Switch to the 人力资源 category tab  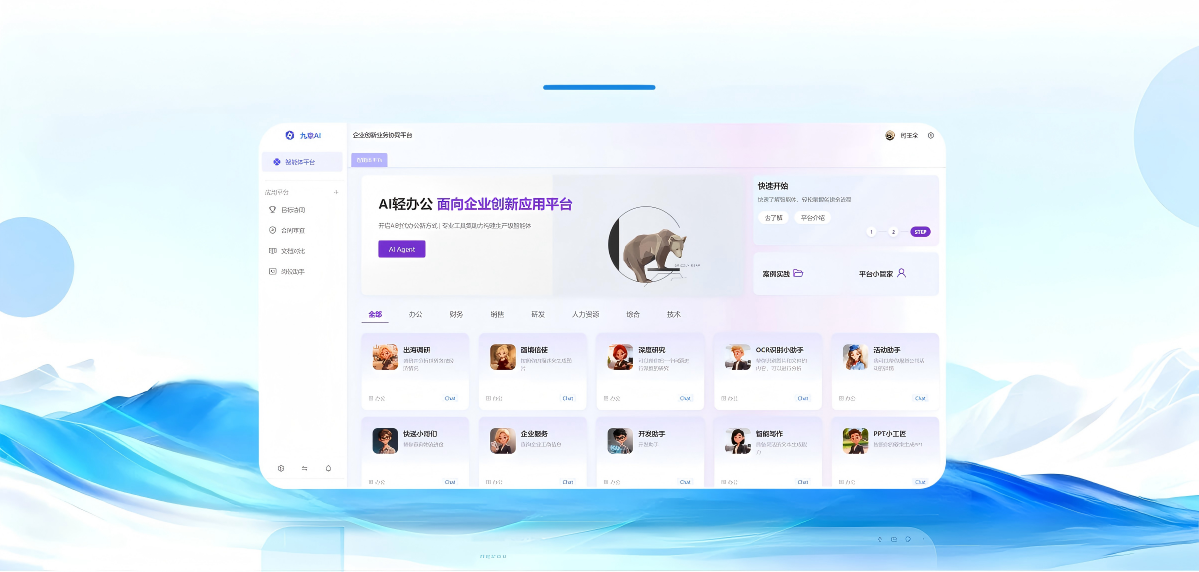pos(586,314)
